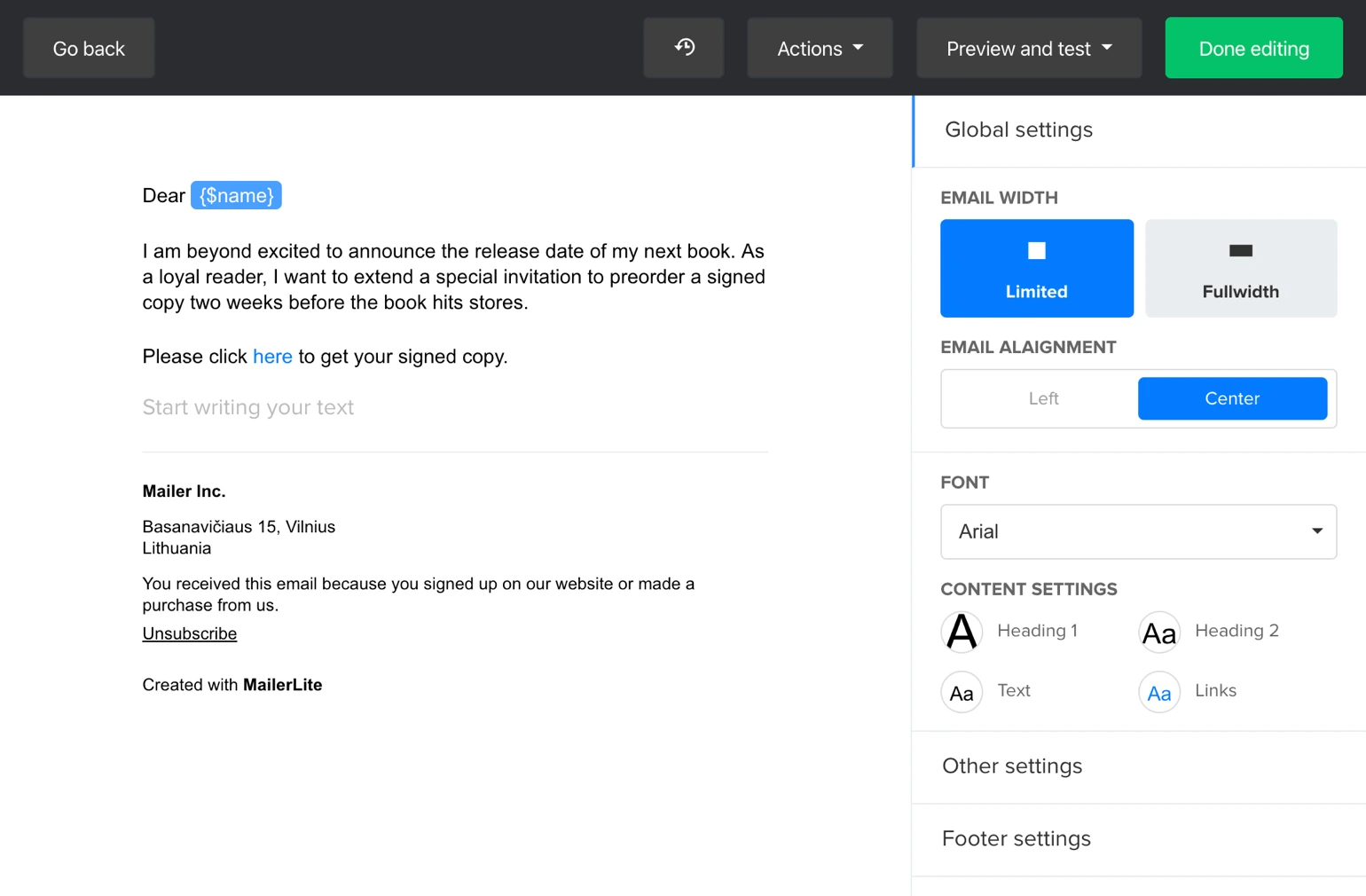Set email alignment to Center
Screen dimensions: 1366x896
(1231, 398)
